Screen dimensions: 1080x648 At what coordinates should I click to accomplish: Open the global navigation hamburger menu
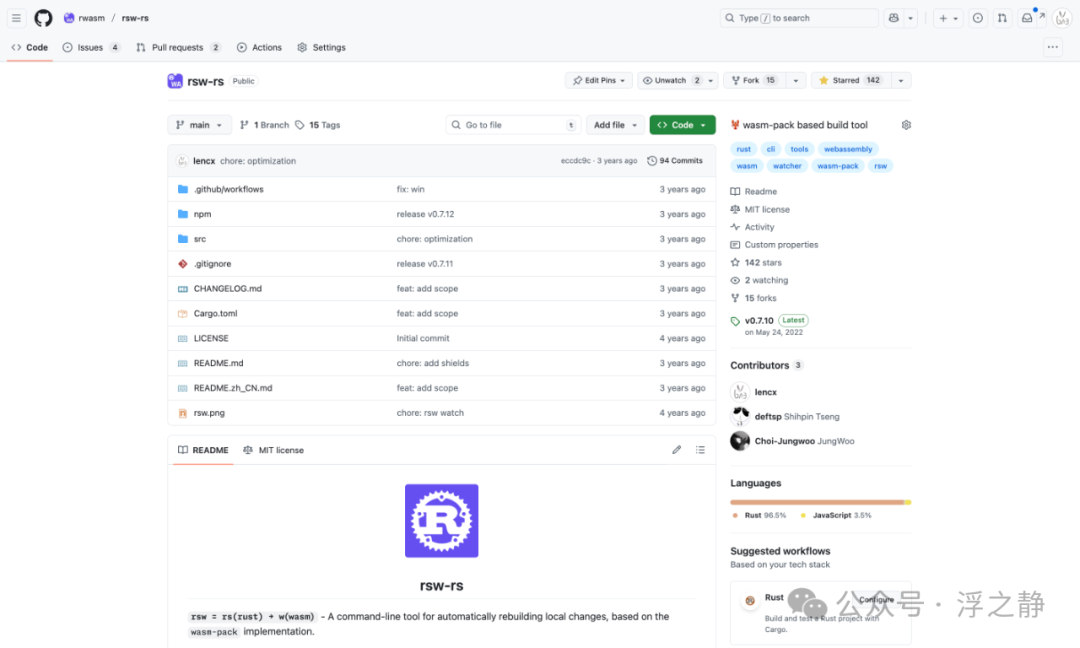pyautogui.click(x=17, y=18)
